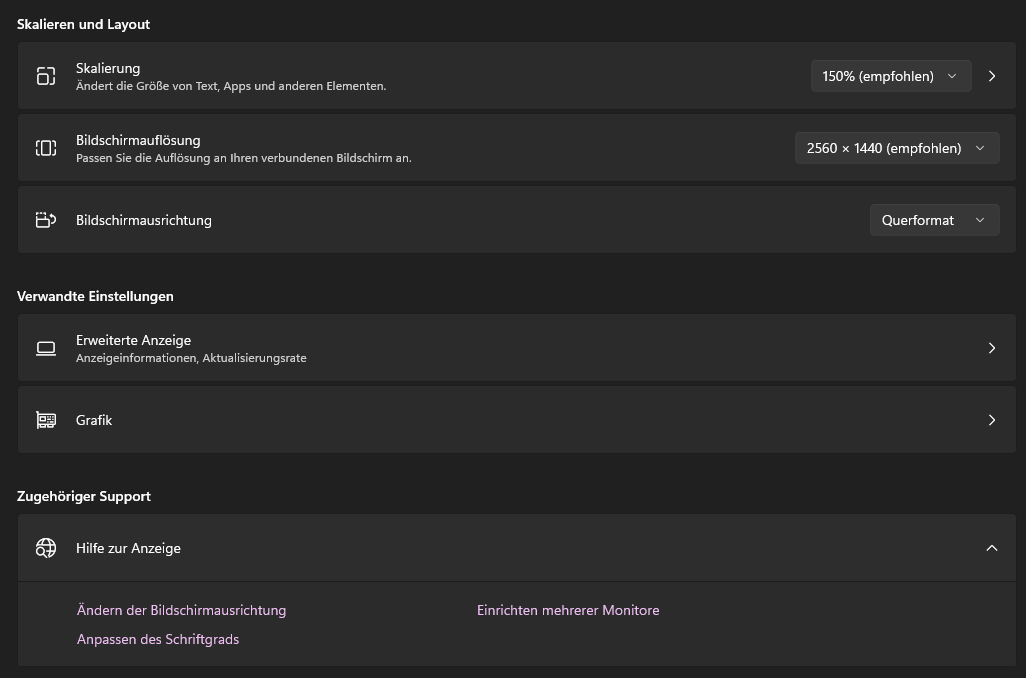
Task: Open the 2560 × 1440 resolution dropdown
Action: coord(896,148)
